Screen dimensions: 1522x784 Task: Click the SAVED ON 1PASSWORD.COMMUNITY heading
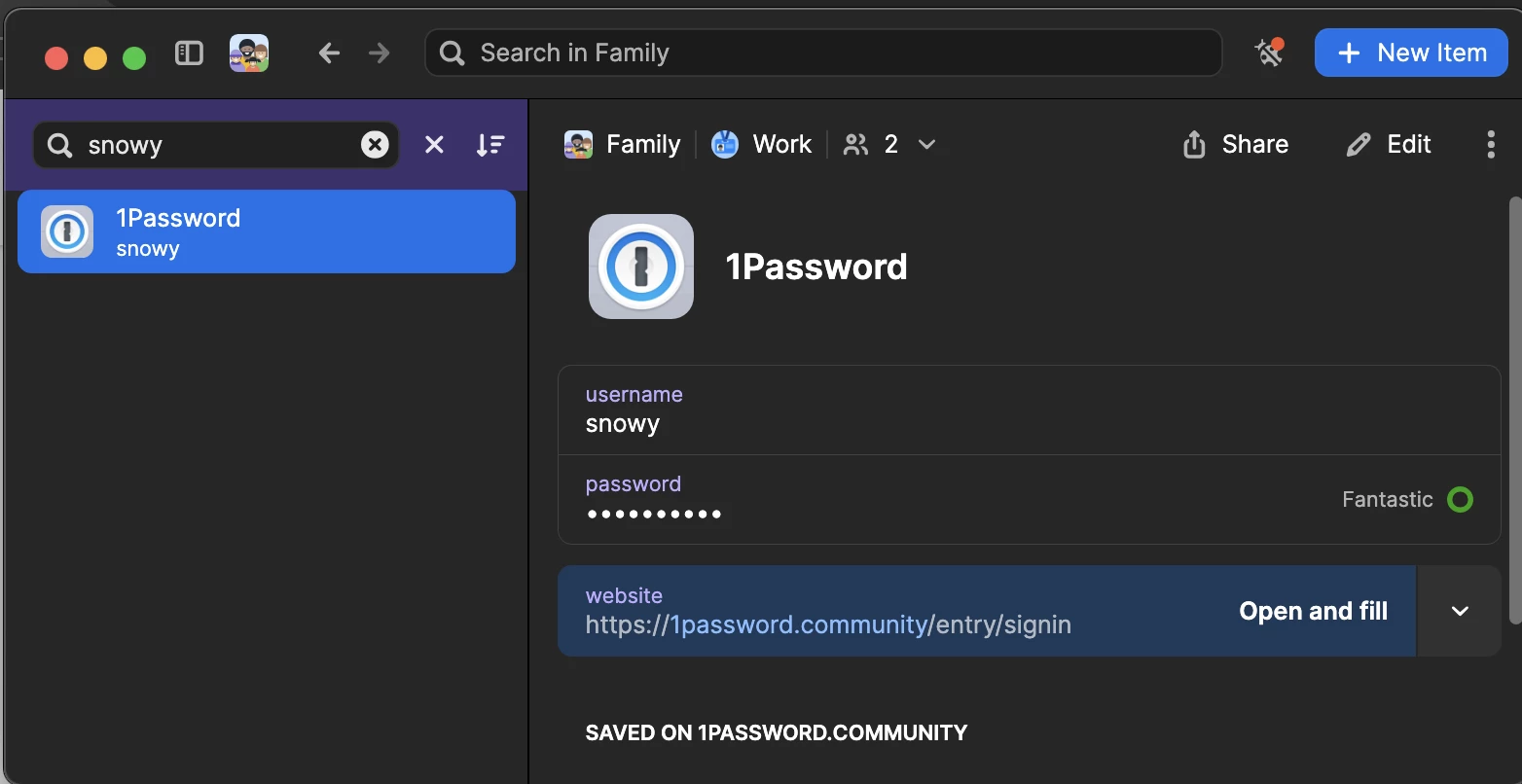coord(777,733)
